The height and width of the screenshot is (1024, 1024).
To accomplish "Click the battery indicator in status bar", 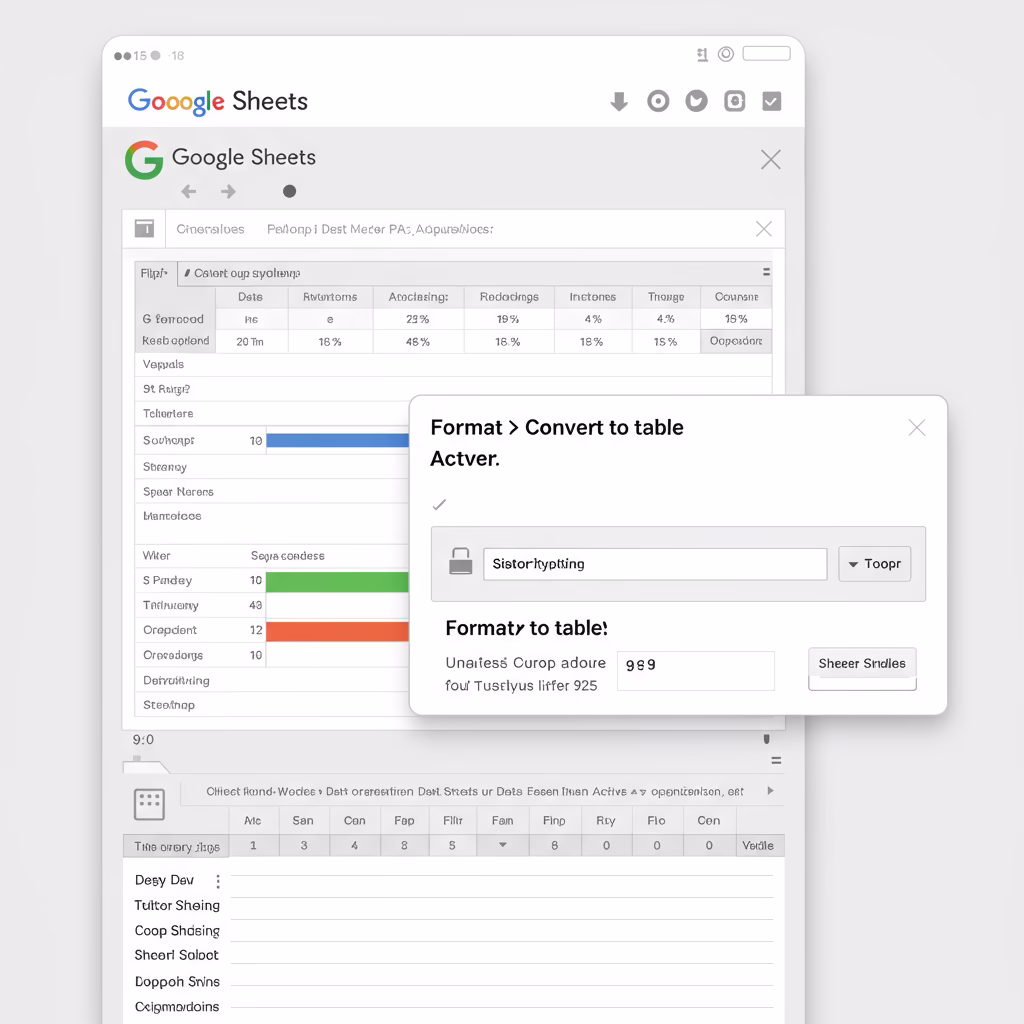I will point(767,54).
